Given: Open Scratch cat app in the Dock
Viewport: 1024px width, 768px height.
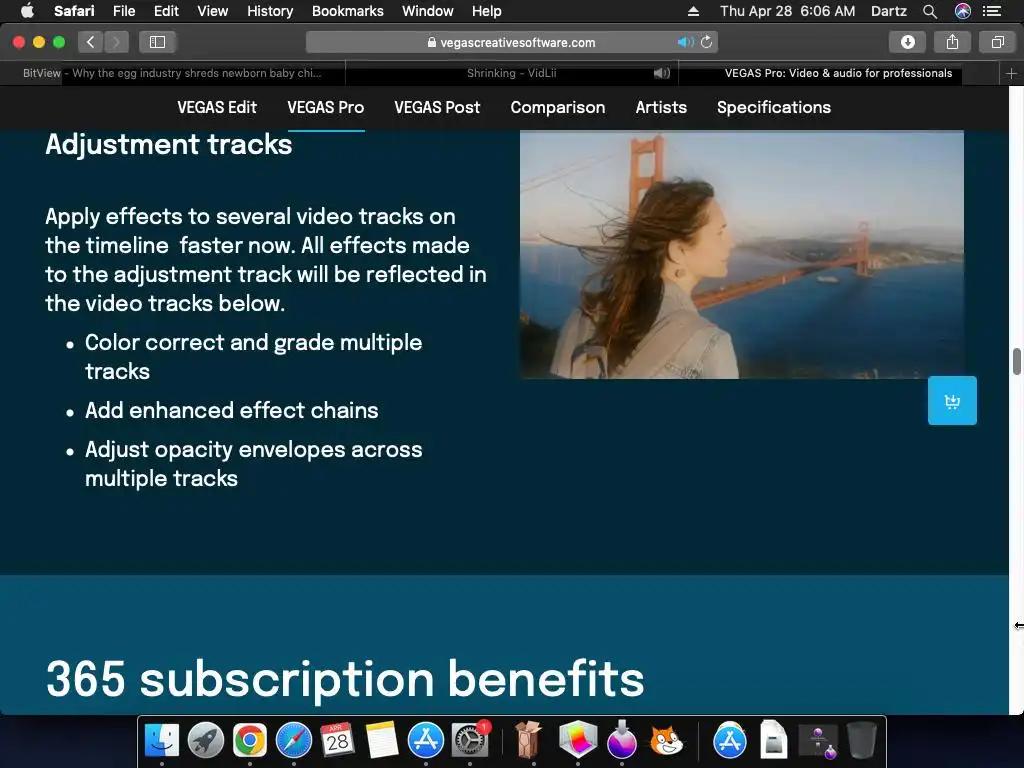Looking at the screenshot, I should coord(666,740).
